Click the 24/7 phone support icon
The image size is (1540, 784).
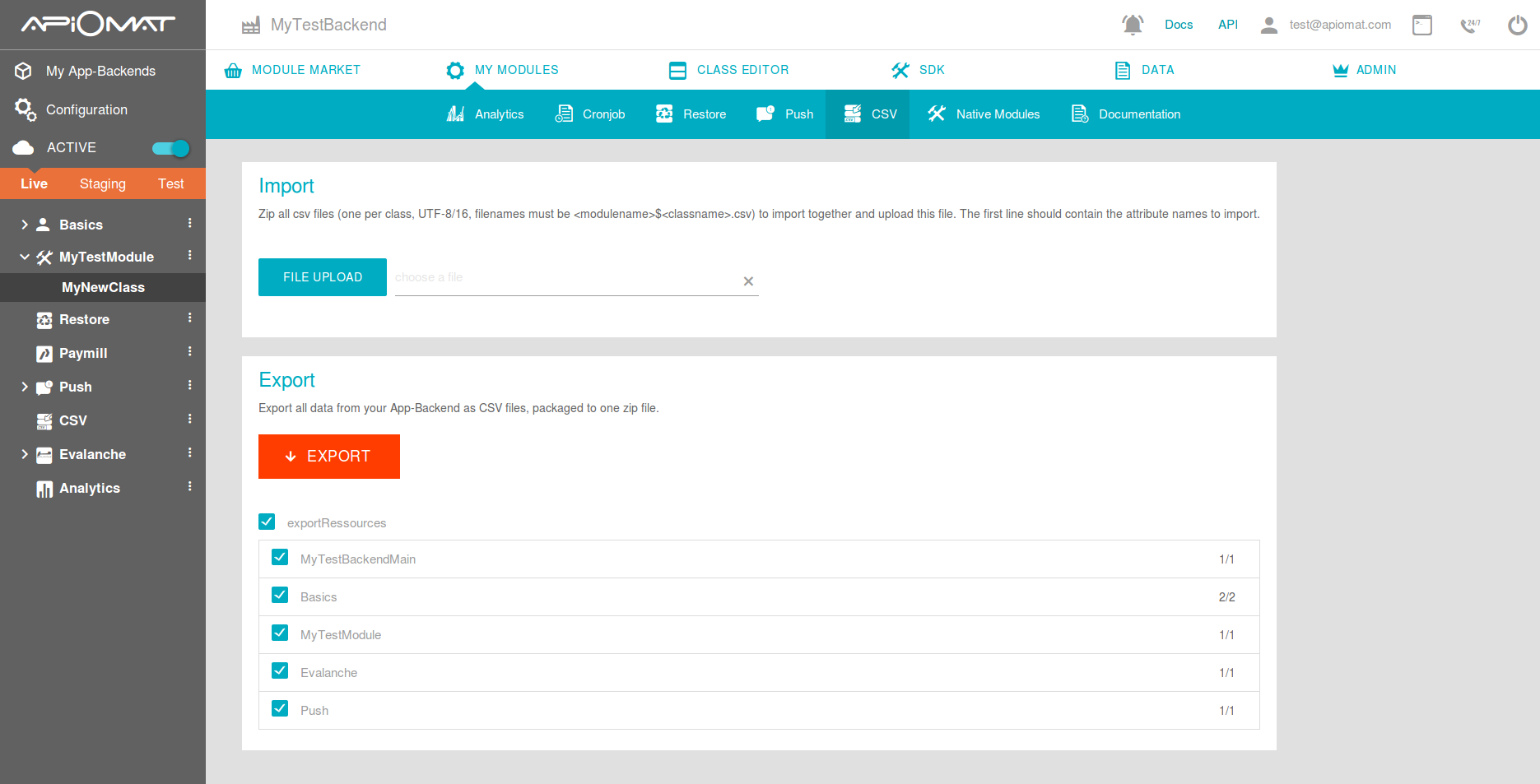(x=1470, y=26)
